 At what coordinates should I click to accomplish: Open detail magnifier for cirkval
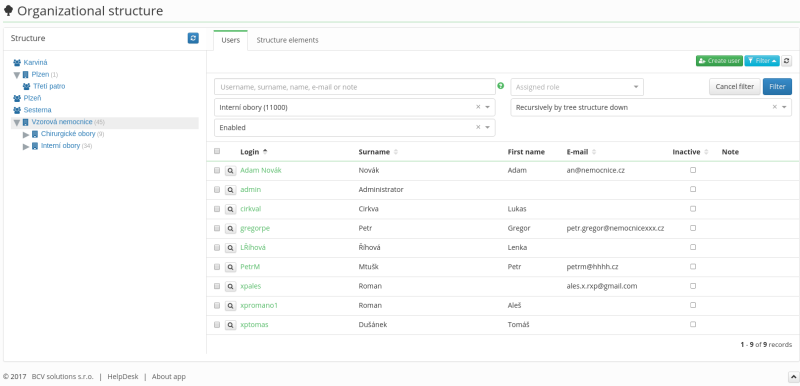click(x=231, y=209)
